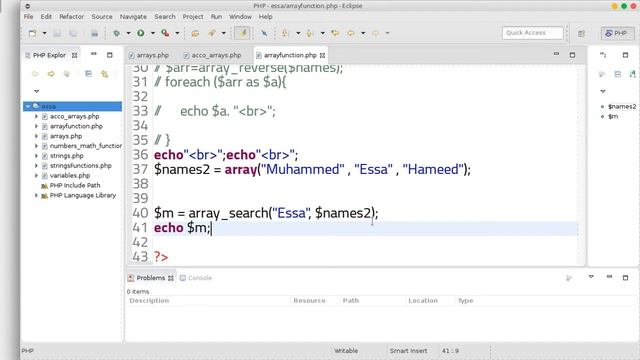Click the Back navigation arrow icon
The image size is (640, 360).
click(x=351, y=33)
